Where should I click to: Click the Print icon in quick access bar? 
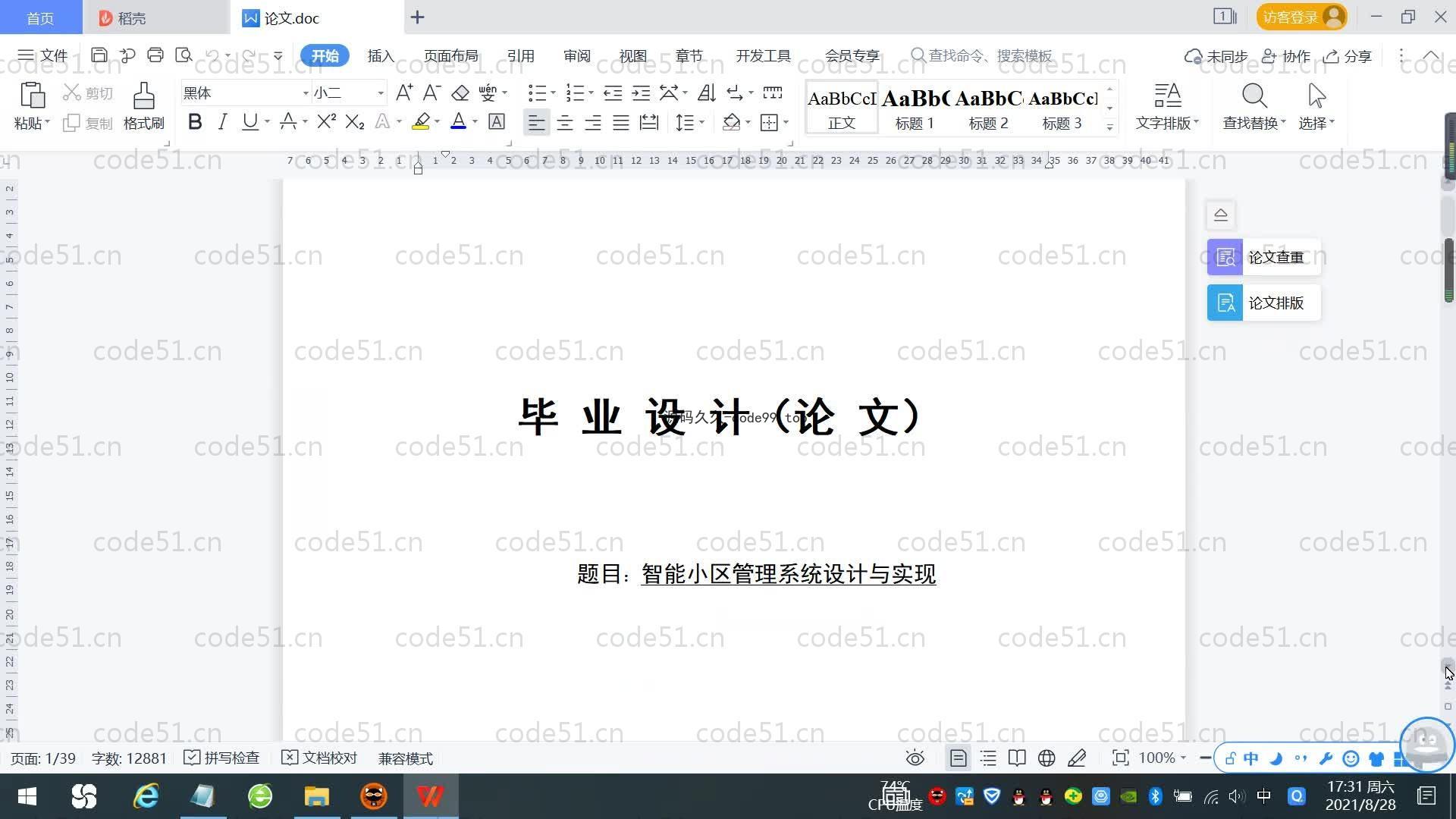point(155,55)
